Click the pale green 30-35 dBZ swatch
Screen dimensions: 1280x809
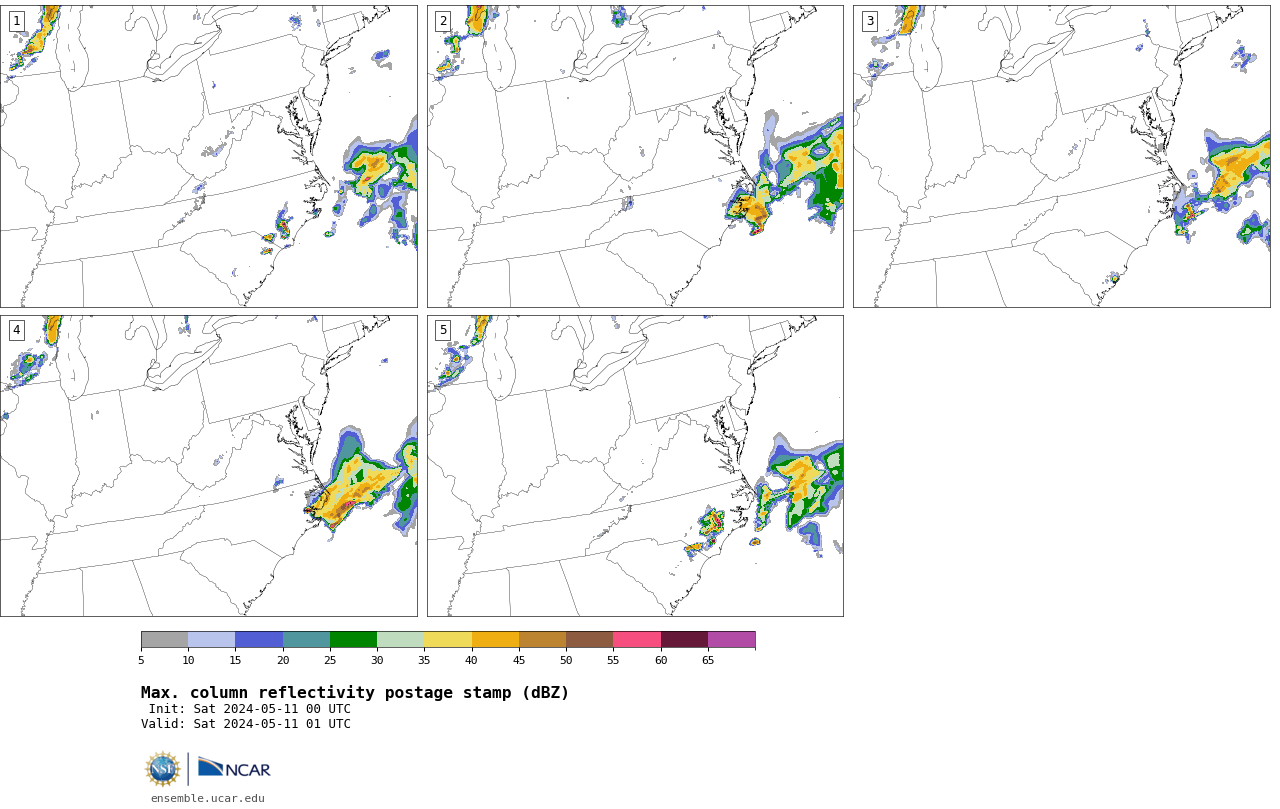pyautogui.click(x=400, y=640)
